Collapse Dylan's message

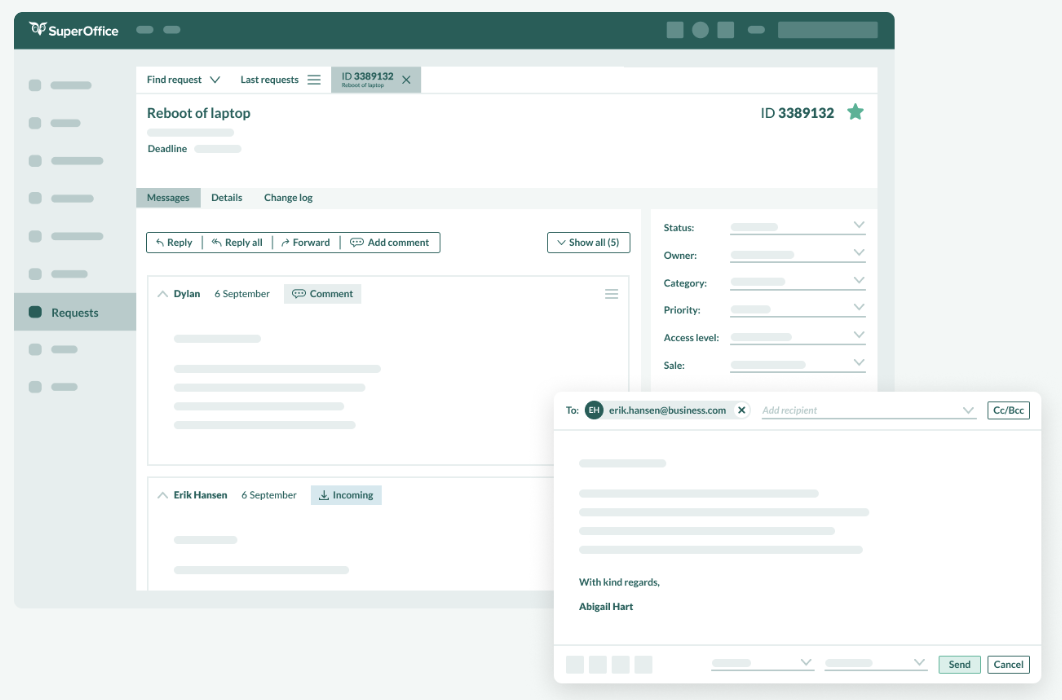coord(163,294)
